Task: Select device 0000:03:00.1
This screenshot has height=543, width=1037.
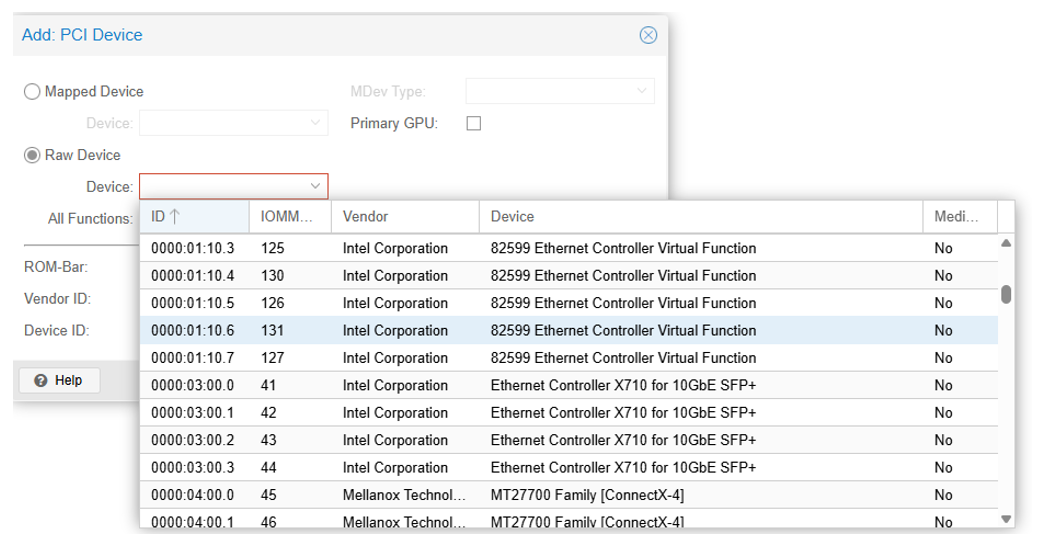Action: 569,413
